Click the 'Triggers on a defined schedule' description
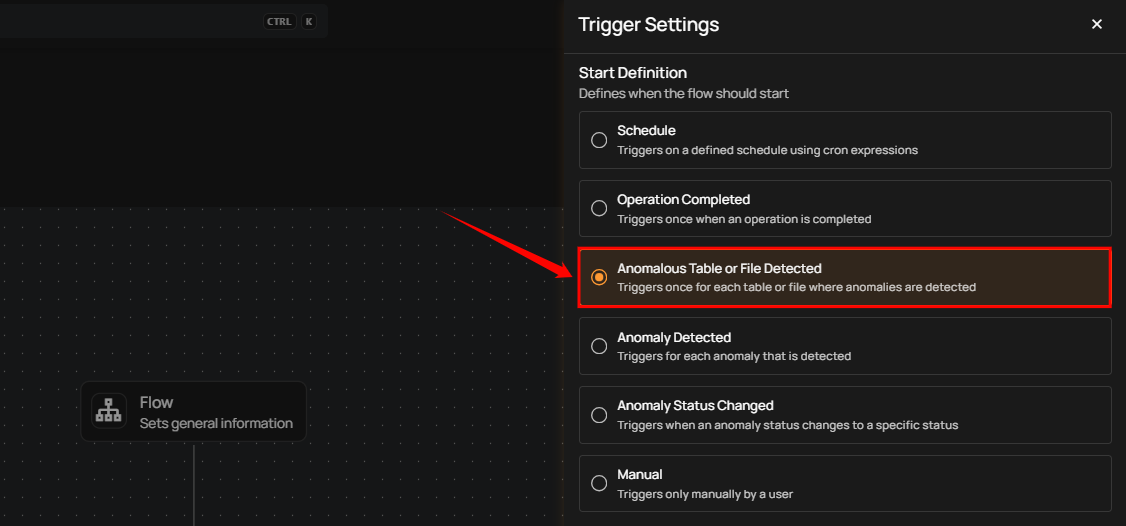This screenshot has height=526, width=1126. point(767,150)
